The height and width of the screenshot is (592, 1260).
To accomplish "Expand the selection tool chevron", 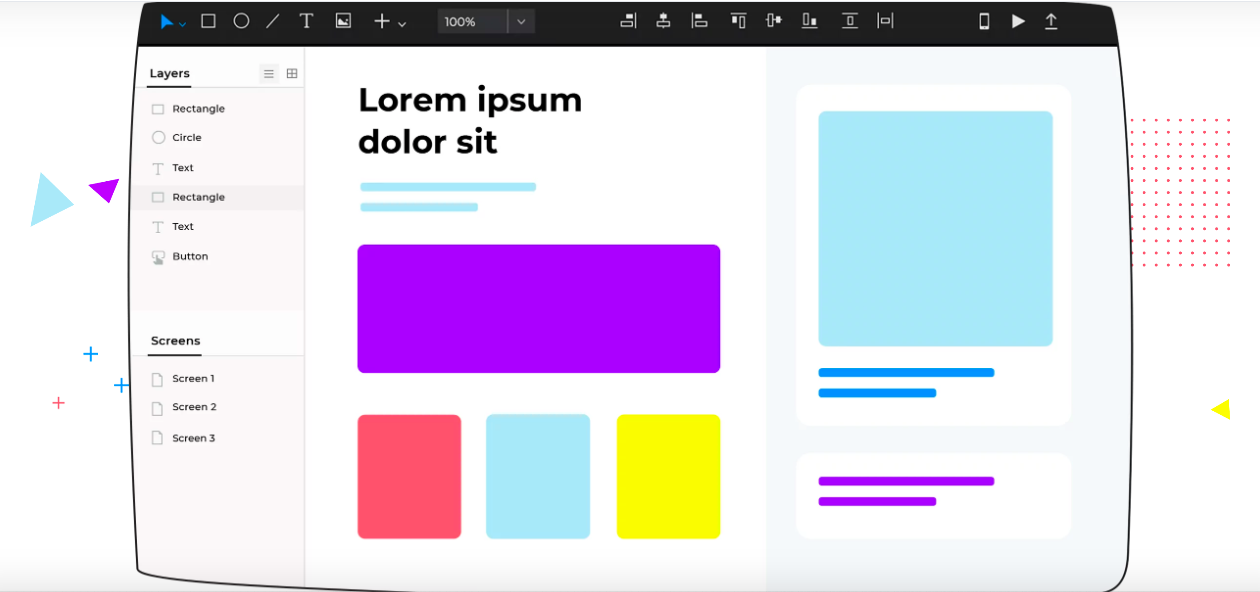I will [x=183, y=24].
